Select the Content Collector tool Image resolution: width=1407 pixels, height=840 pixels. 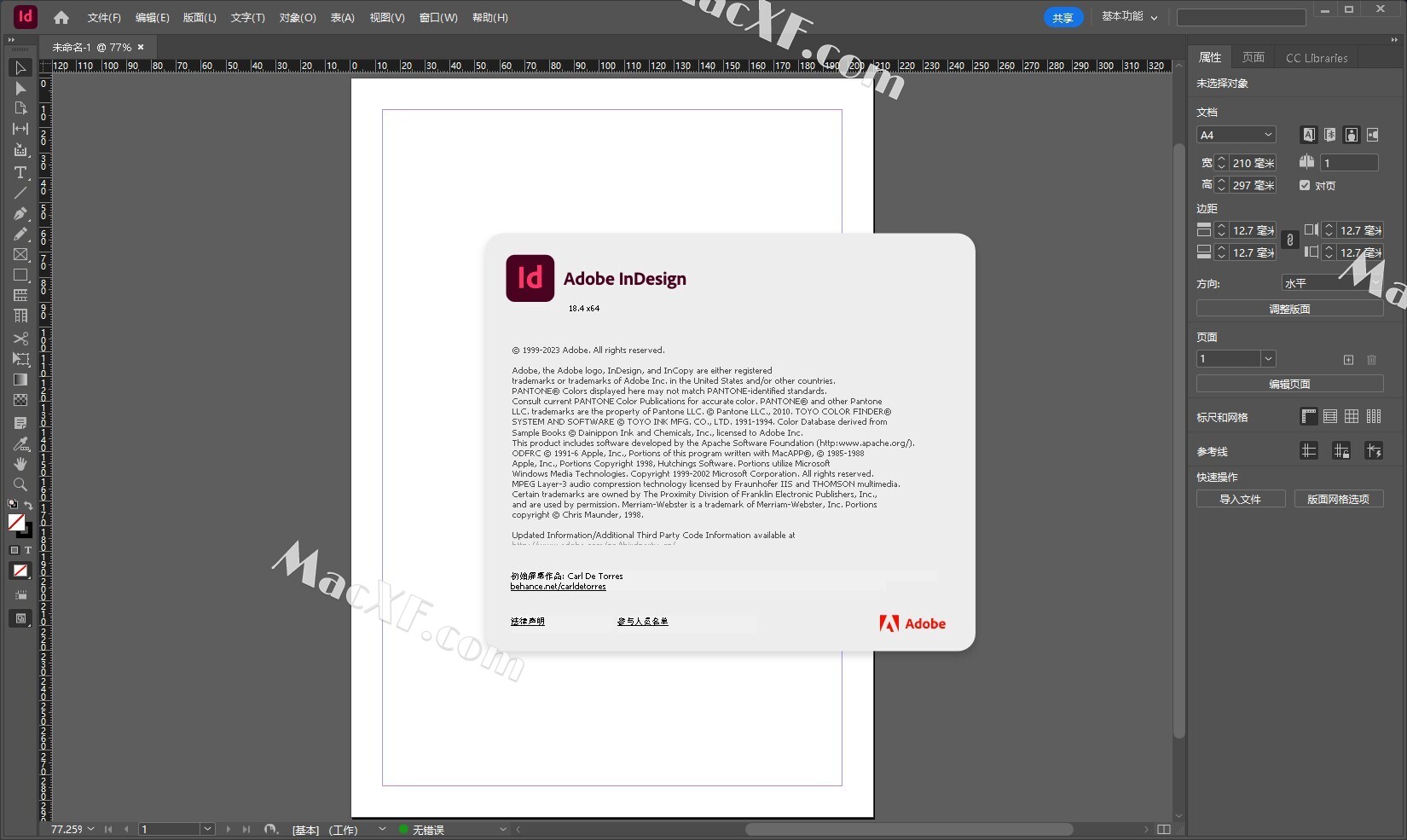tap(20, 150)
